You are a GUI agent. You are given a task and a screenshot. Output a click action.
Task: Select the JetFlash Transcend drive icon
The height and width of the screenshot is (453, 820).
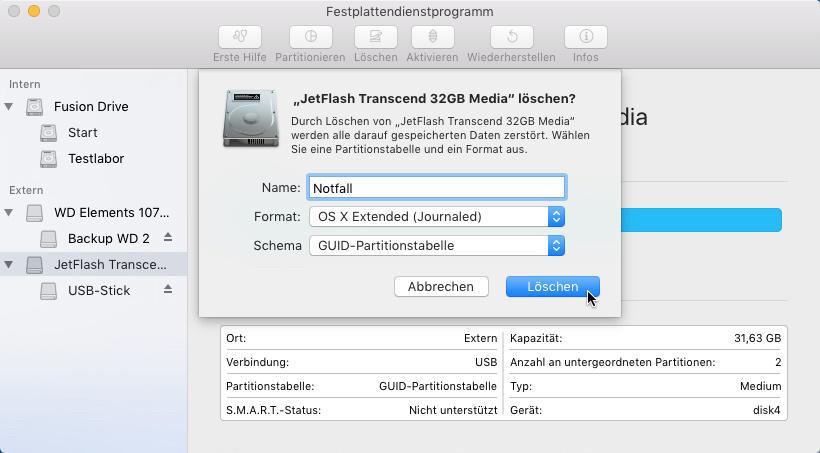click(35, 265)
